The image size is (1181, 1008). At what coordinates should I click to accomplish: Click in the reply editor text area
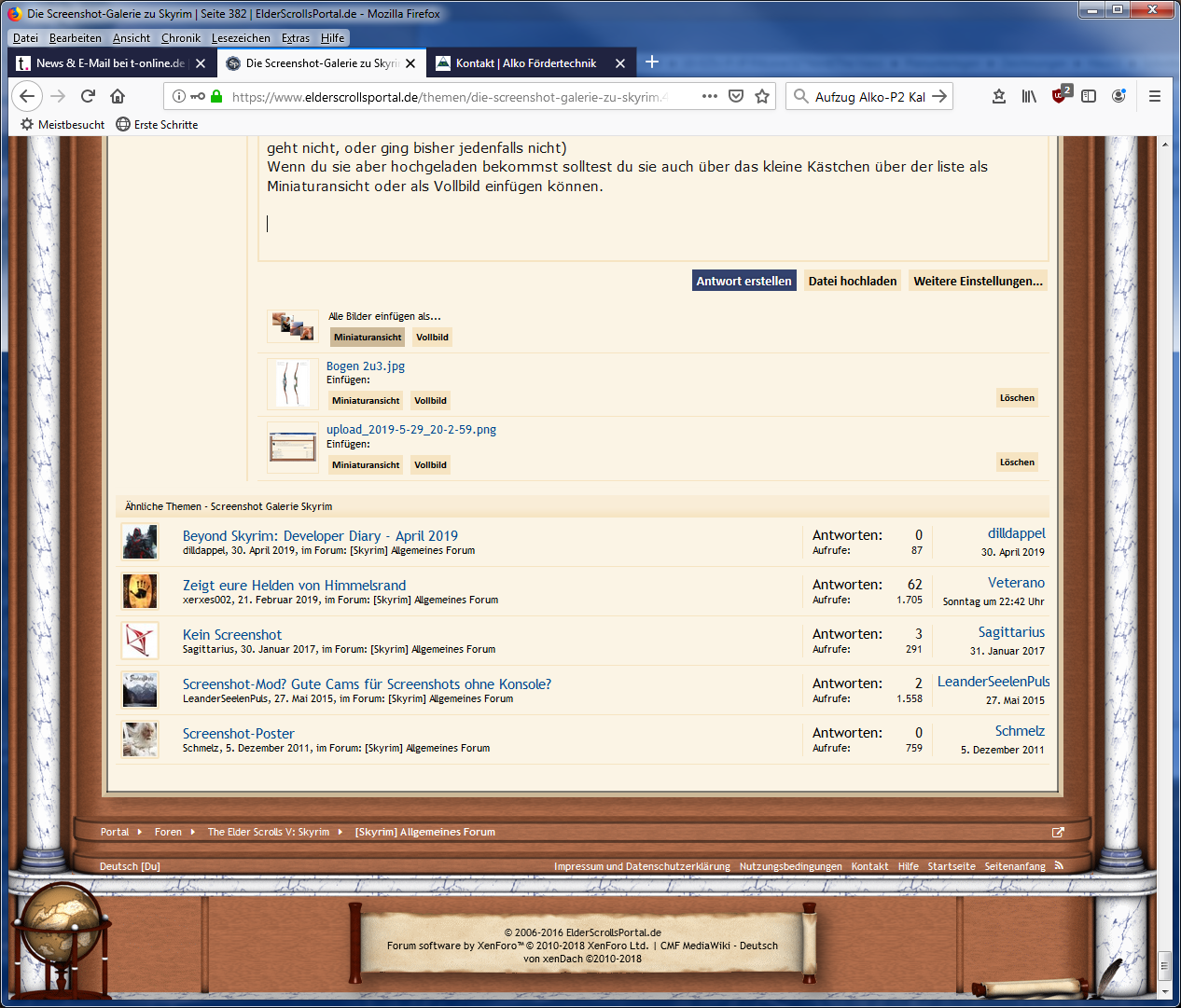(653, 198)
